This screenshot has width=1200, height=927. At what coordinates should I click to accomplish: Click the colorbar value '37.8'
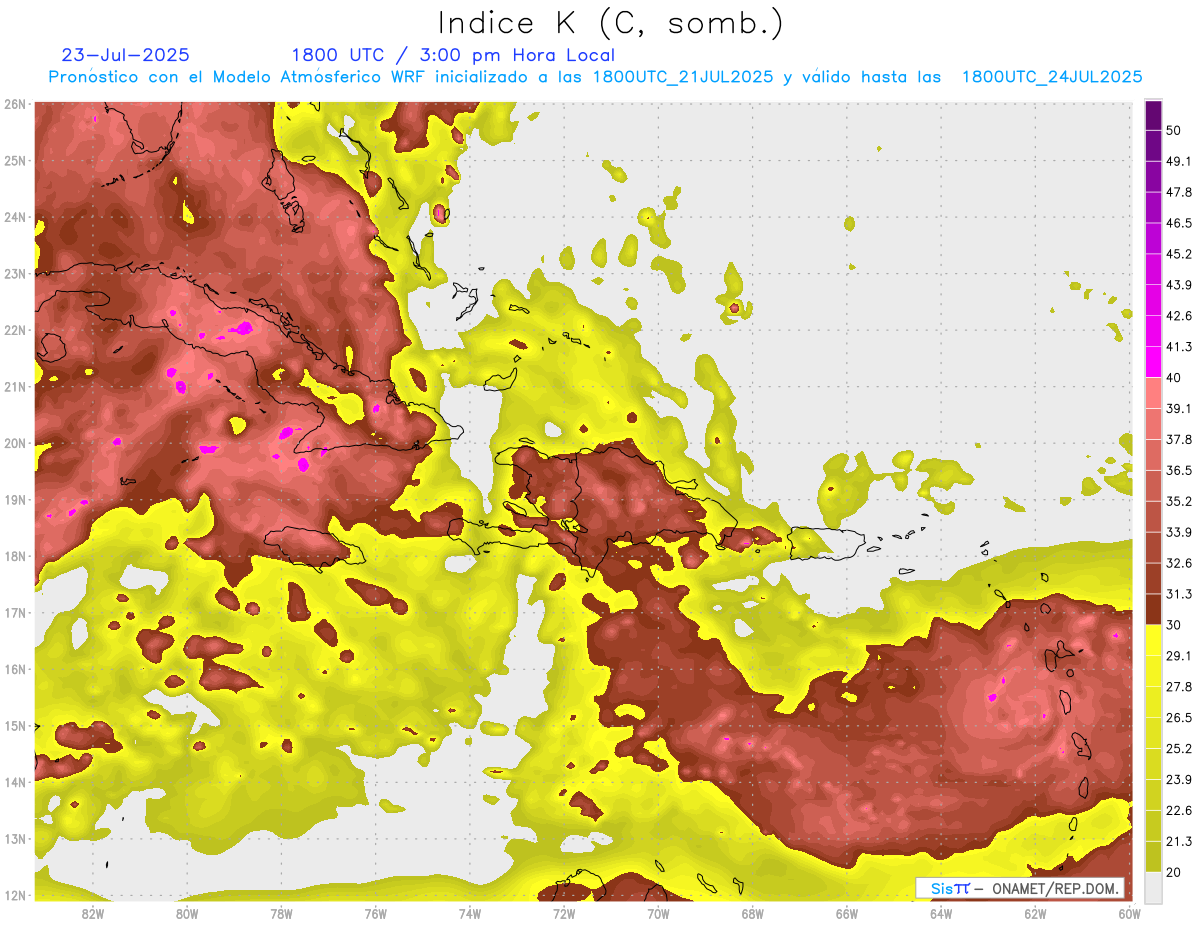[1178, 439]
